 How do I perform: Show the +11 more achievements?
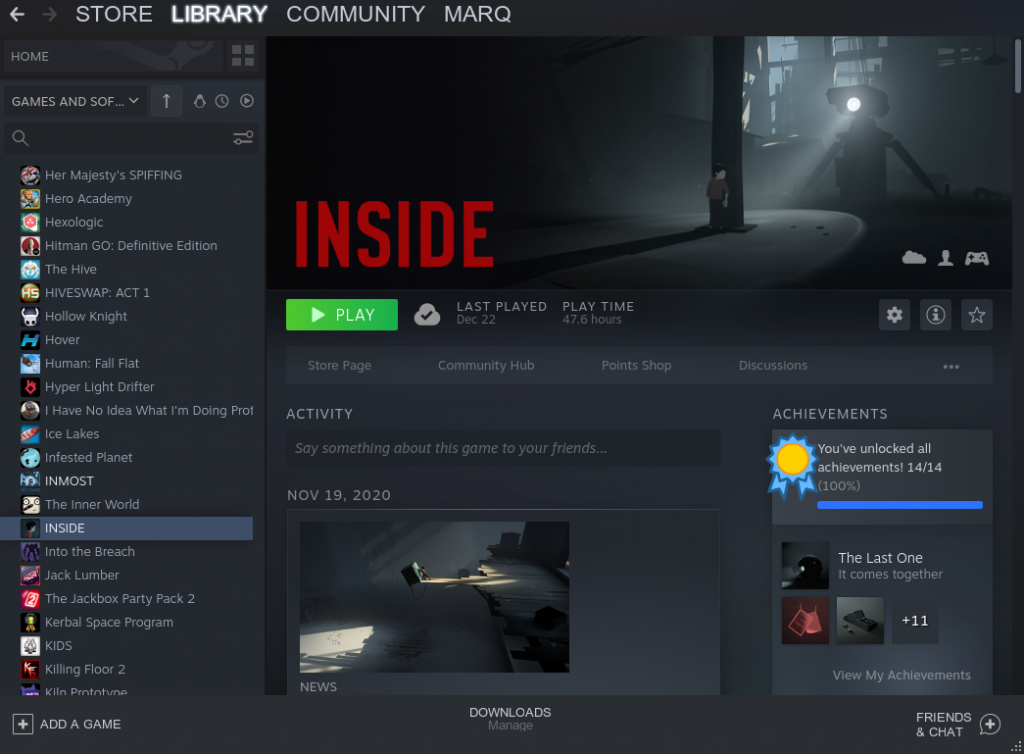coord(915,620)
